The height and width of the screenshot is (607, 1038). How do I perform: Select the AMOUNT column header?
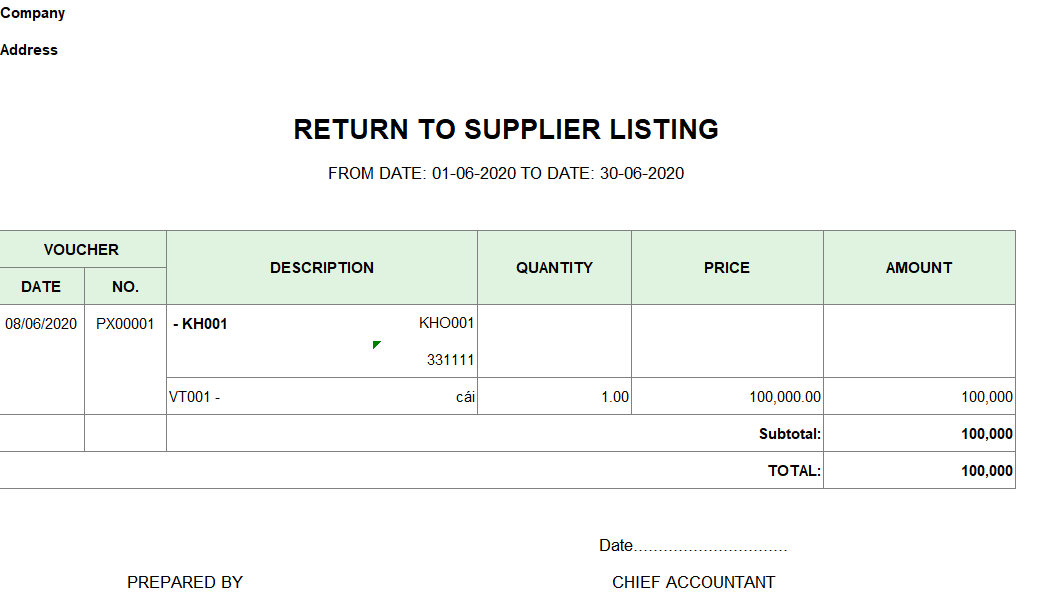pyautogui.click(x=920, y=267)
